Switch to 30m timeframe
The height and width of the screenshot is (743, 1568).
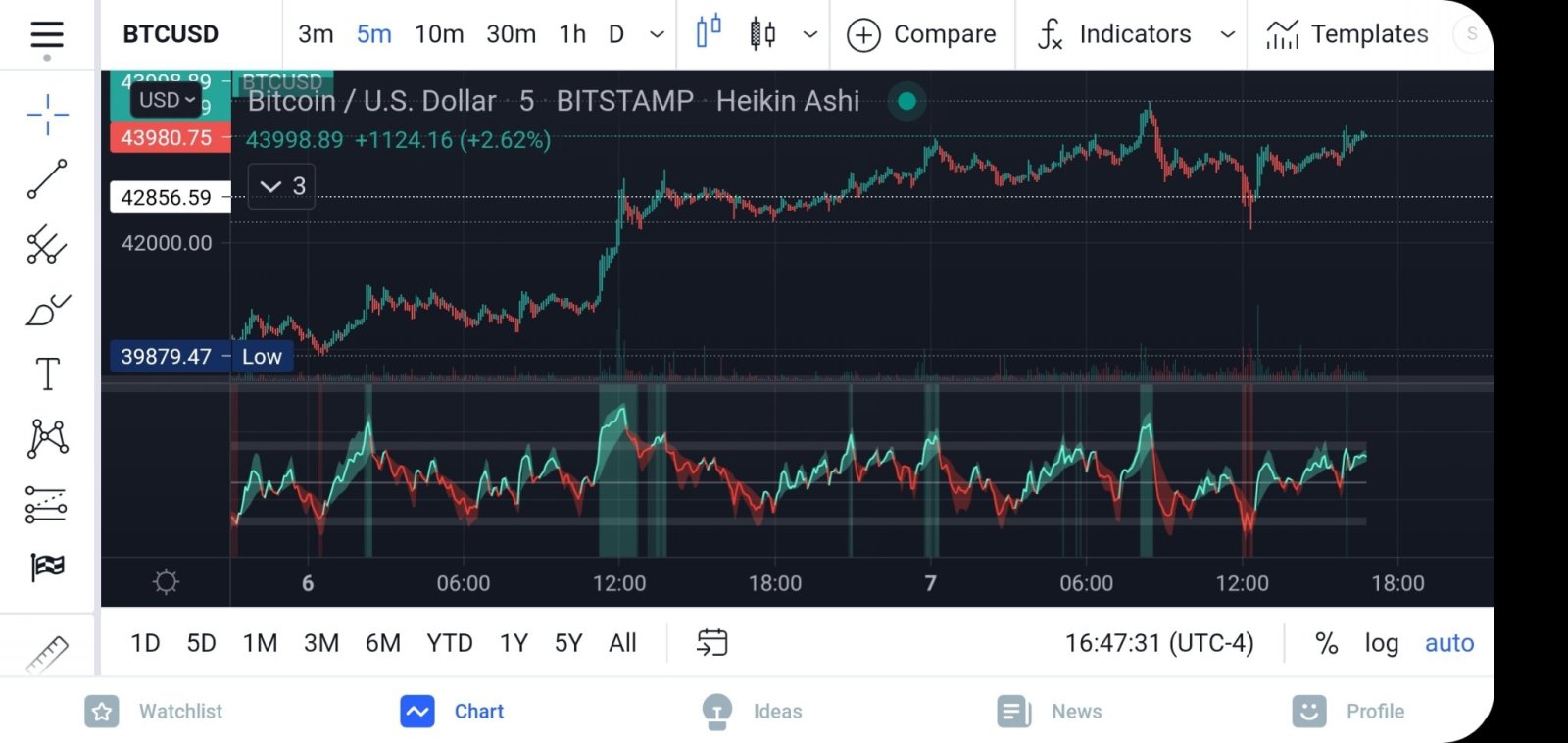[512, 34]
